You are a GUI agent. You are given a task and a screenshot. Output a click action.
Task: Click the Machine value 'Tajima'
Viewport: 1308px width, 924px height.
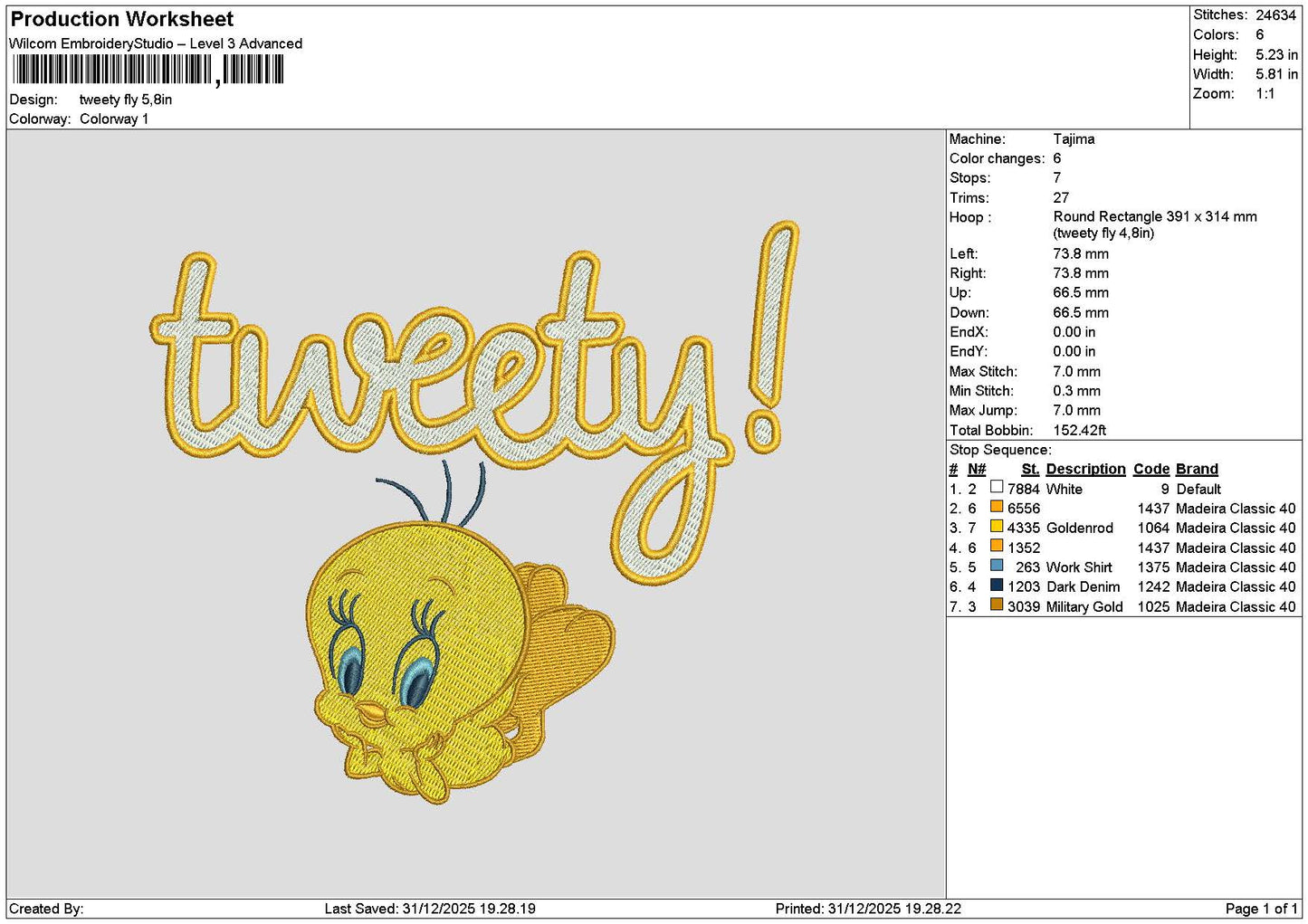click(1074, 139)
